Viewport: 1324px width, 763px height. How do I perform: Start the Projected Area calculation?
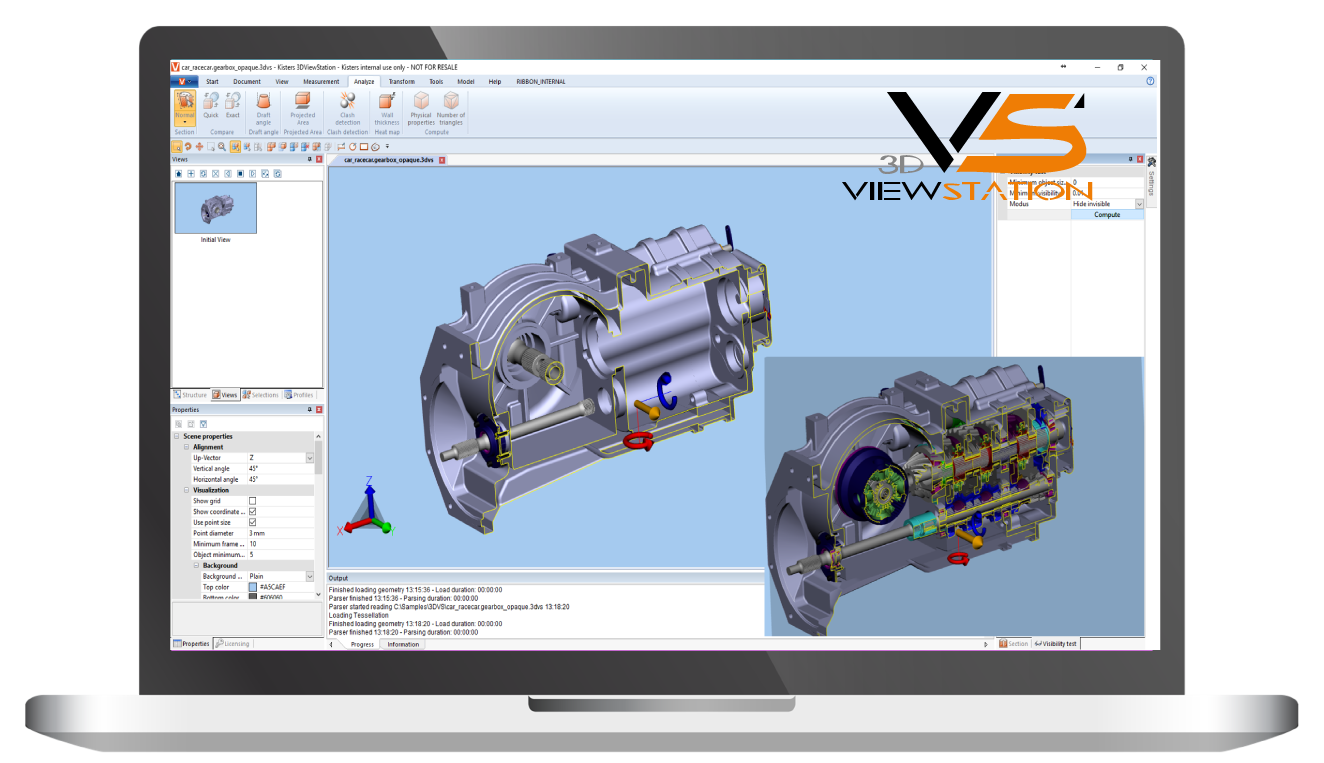(302, 108)
